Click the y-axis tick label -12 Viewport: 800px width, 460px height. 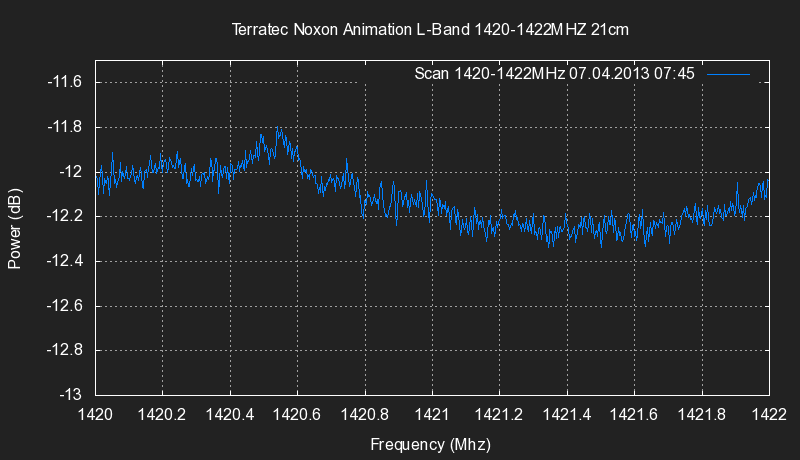tap(70, 171)
